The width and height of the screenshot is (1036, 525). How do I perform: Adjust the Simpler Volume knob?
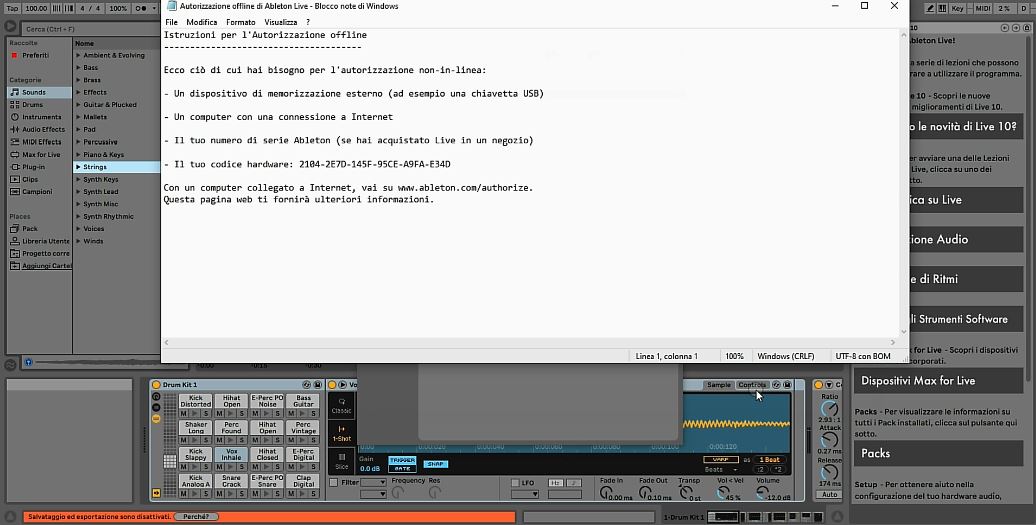click(763, 493)
